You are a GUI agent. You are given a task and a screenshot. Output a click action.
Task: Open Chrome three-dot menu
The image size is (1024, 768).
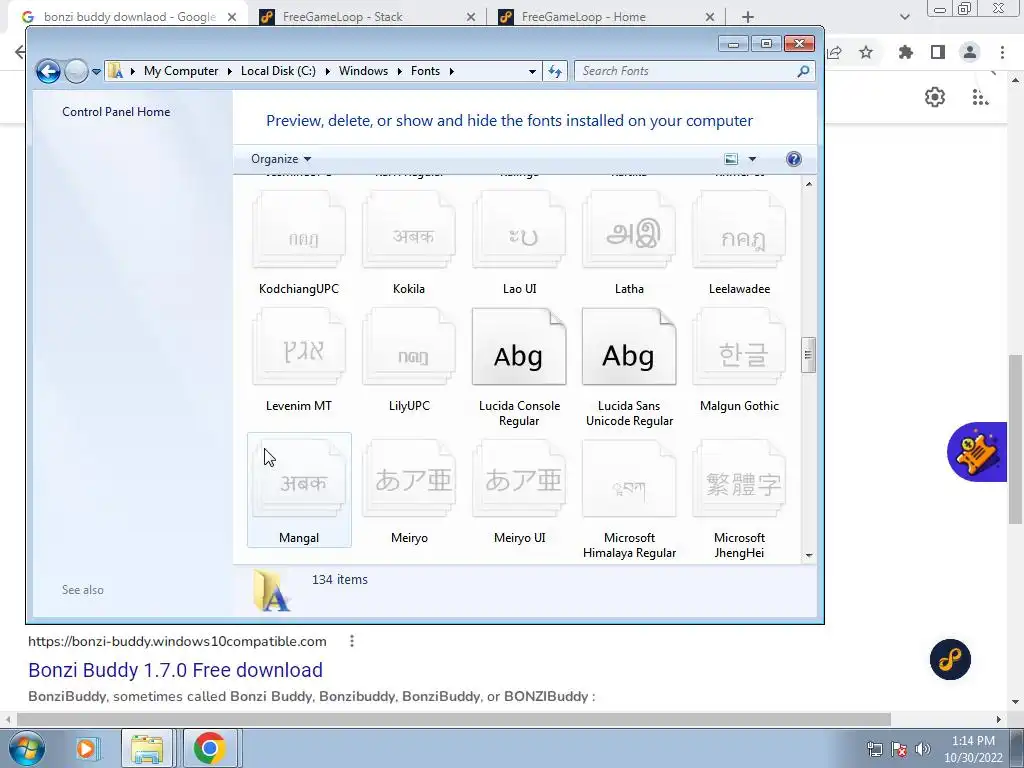point(1002,52)
